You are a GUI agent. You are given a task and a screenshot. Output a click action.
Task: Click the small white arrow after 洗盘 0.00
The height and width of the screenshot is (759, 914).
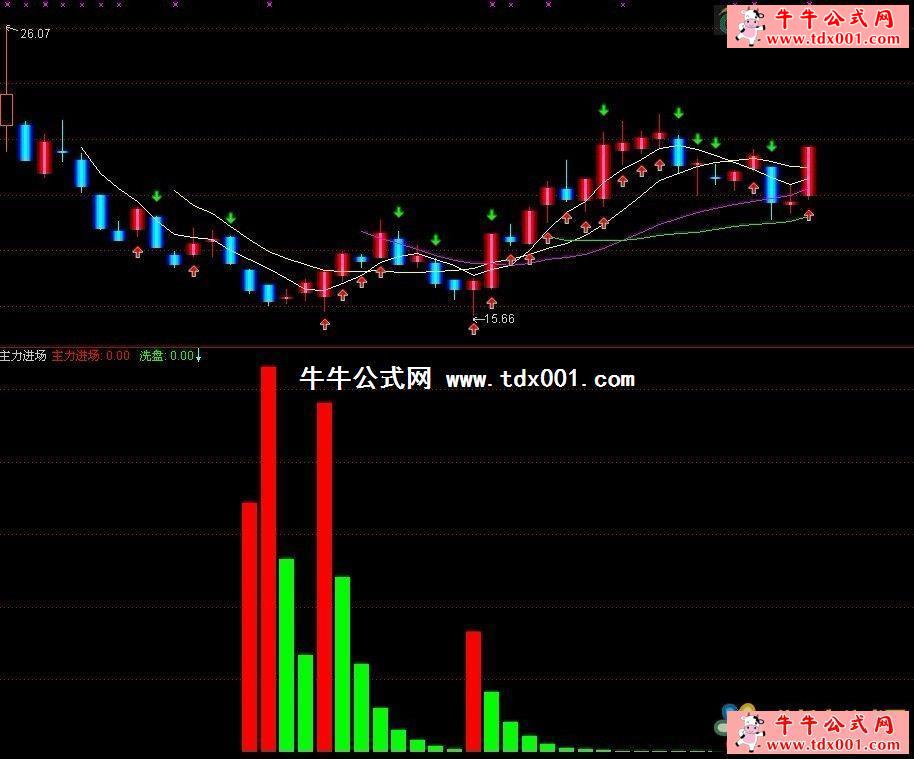pos(199,355)
